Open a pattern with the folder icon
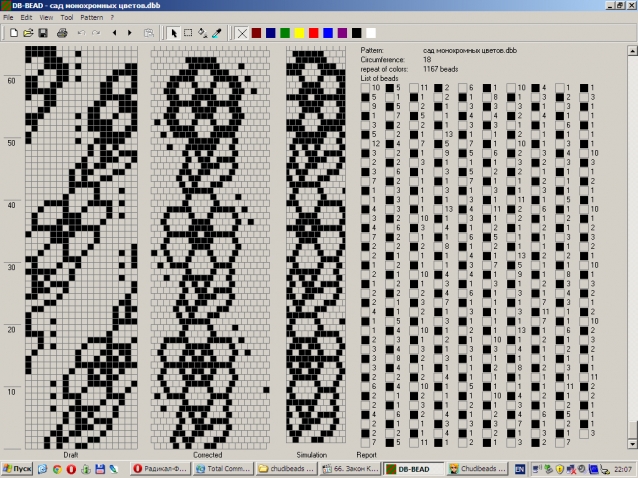 point(28,33)
